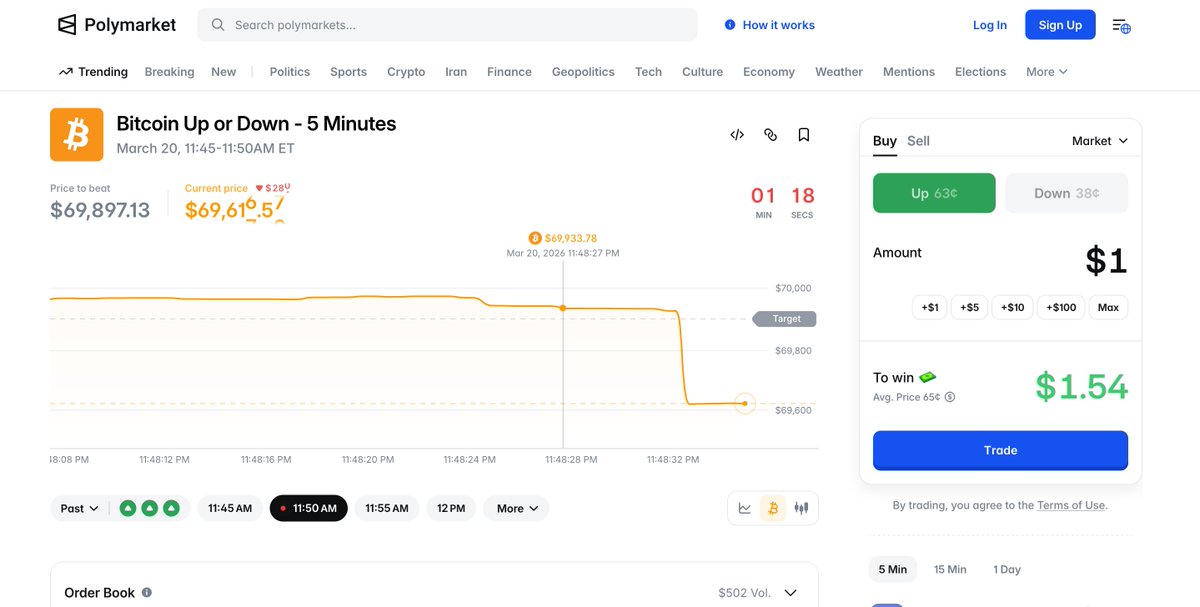Open the Breaking category
Image resolution: width=1200 pixels, height=607 pixels.
[169, 72]
